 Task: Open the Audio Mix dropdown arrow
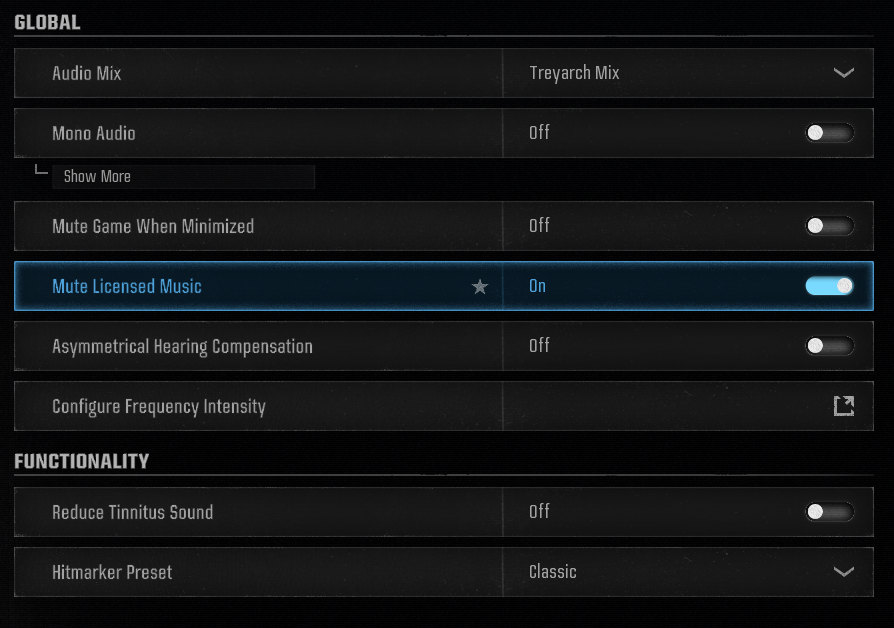(x=844, y=73)
